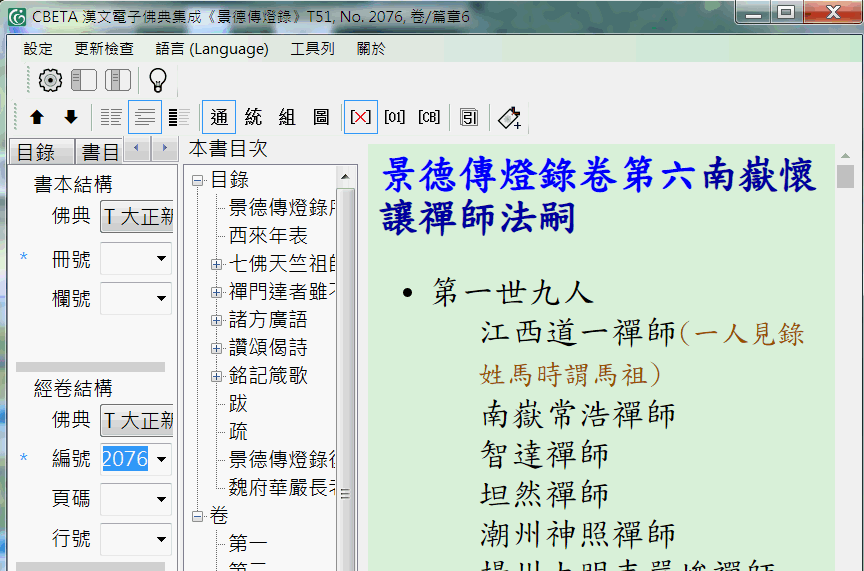Open the settings gear icon
The height and width of the screenshot is (571, 864).
point(50,81)
